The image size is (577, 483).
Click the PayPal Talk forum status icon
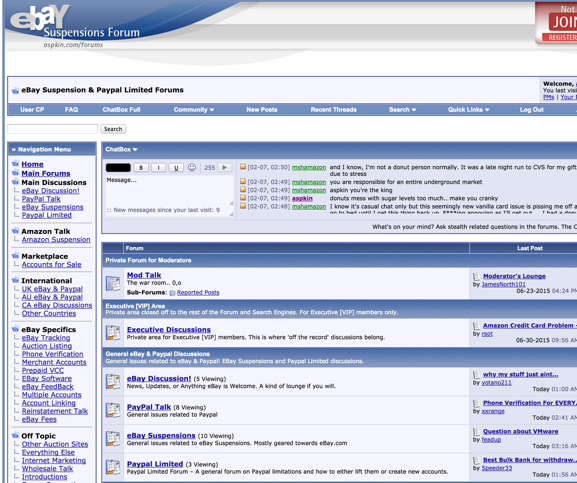113,410
